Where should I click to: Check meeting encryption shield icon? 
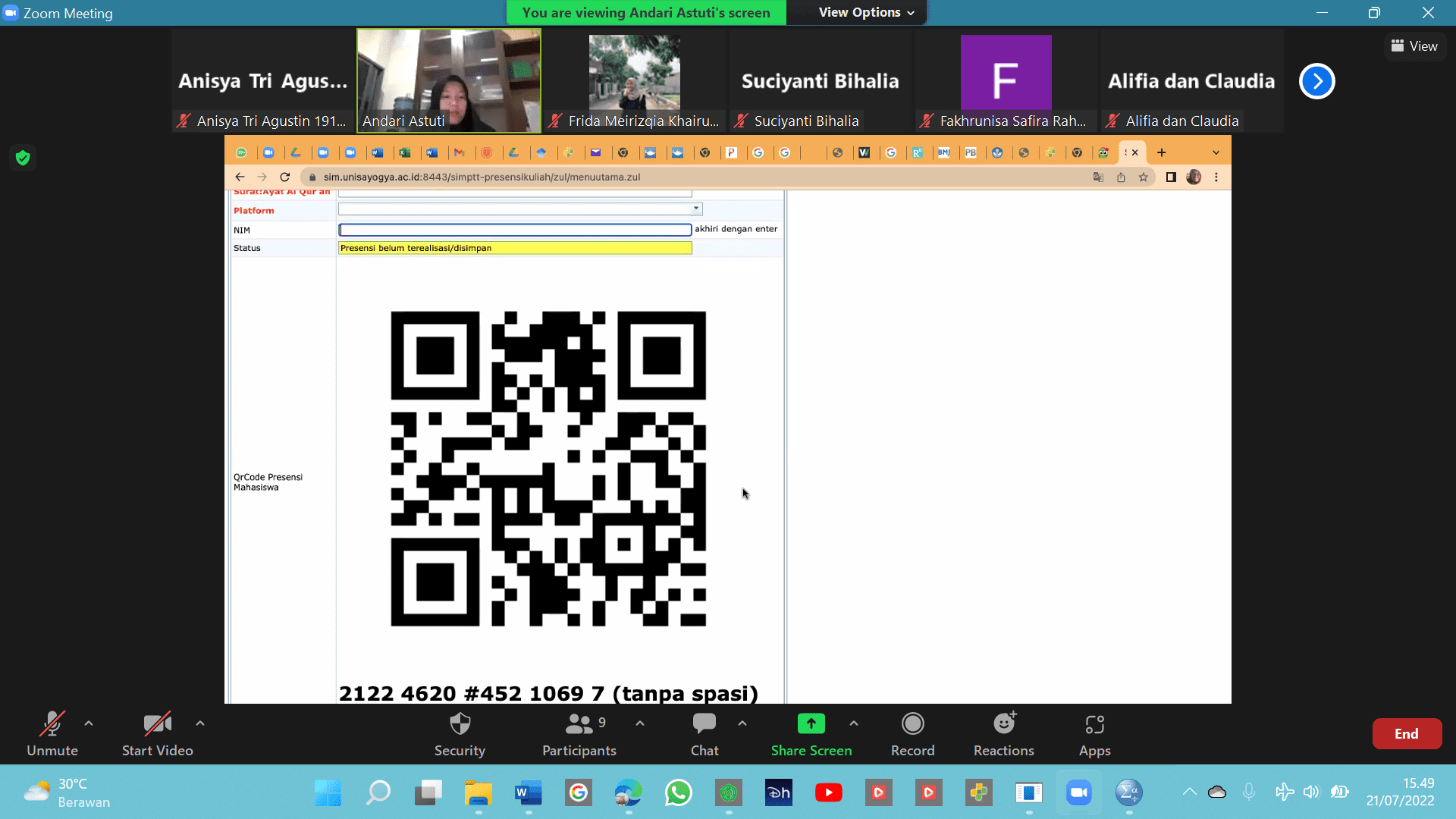pos(23,158)
